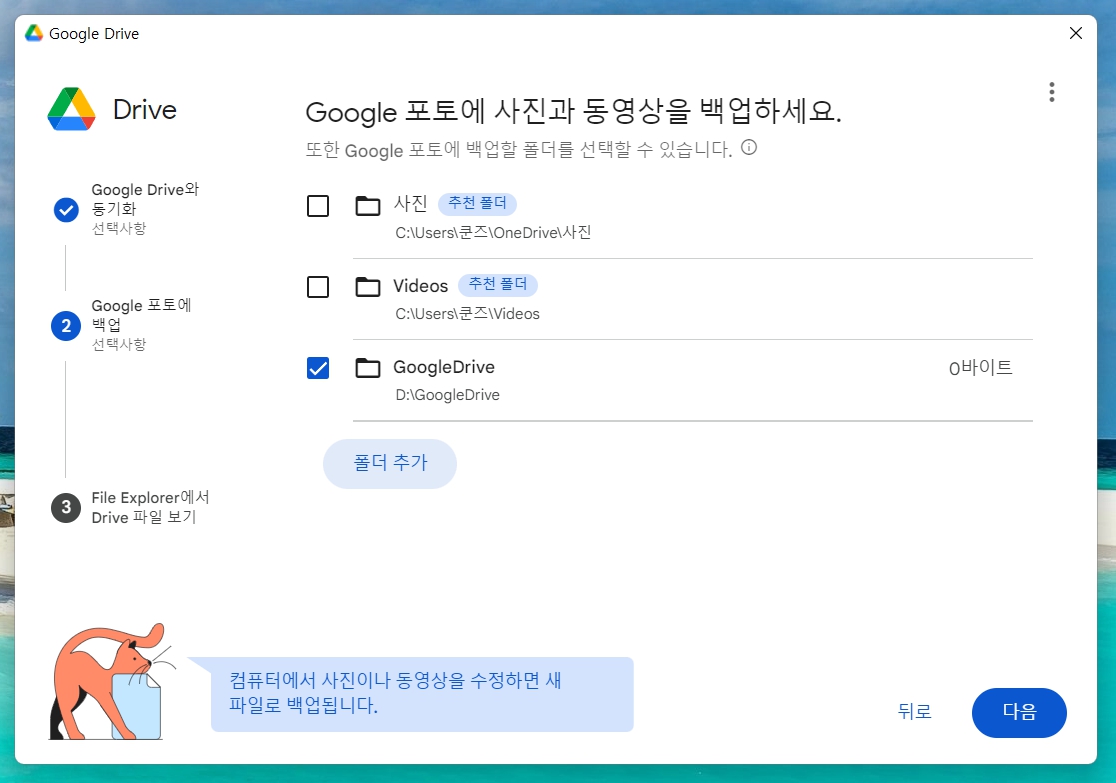
Task: Check the 사진 folder checkbox
Action: pos(317,206)
